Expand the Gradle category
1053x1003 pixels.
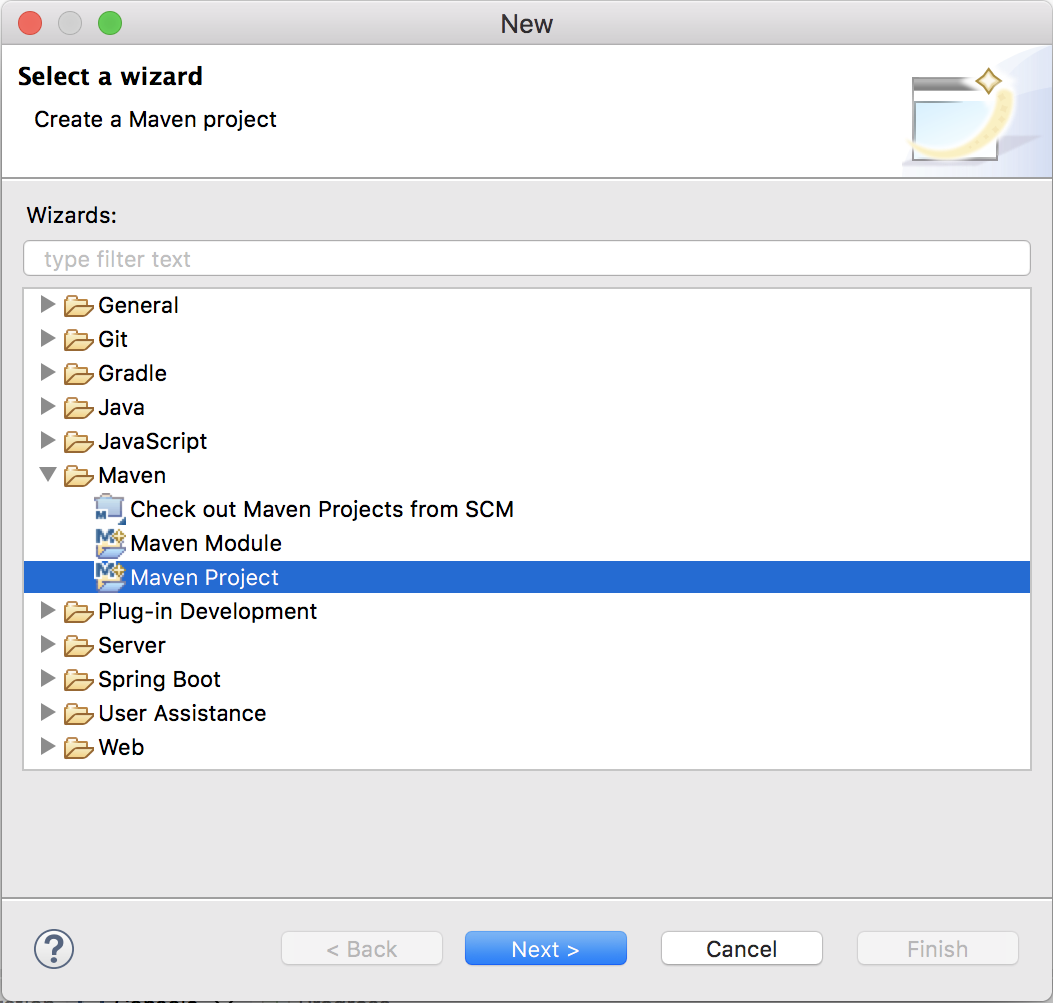pyautogui.click(x=47, y=373)
